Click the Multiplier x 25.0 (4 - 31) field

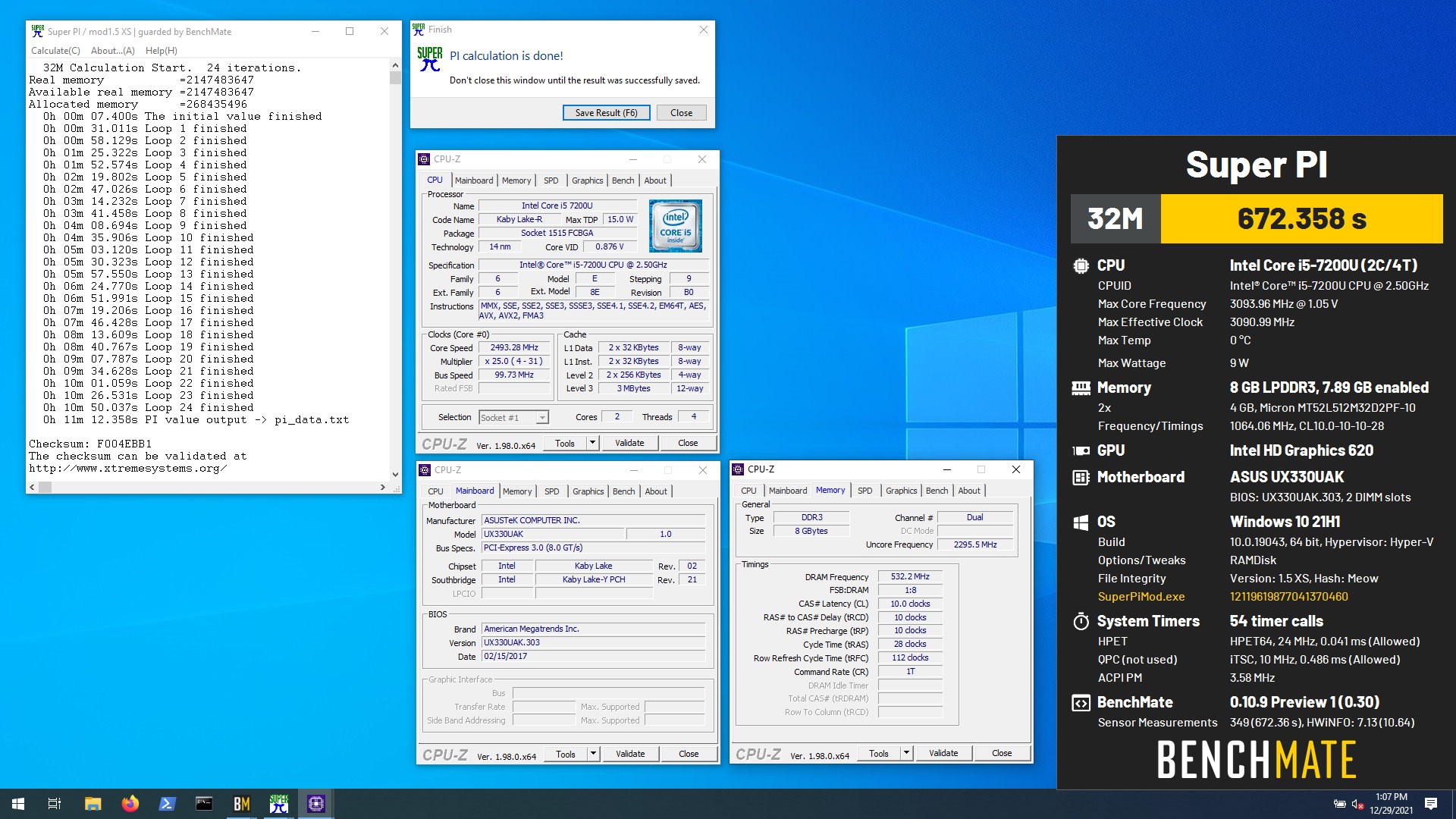click(514, 362)
